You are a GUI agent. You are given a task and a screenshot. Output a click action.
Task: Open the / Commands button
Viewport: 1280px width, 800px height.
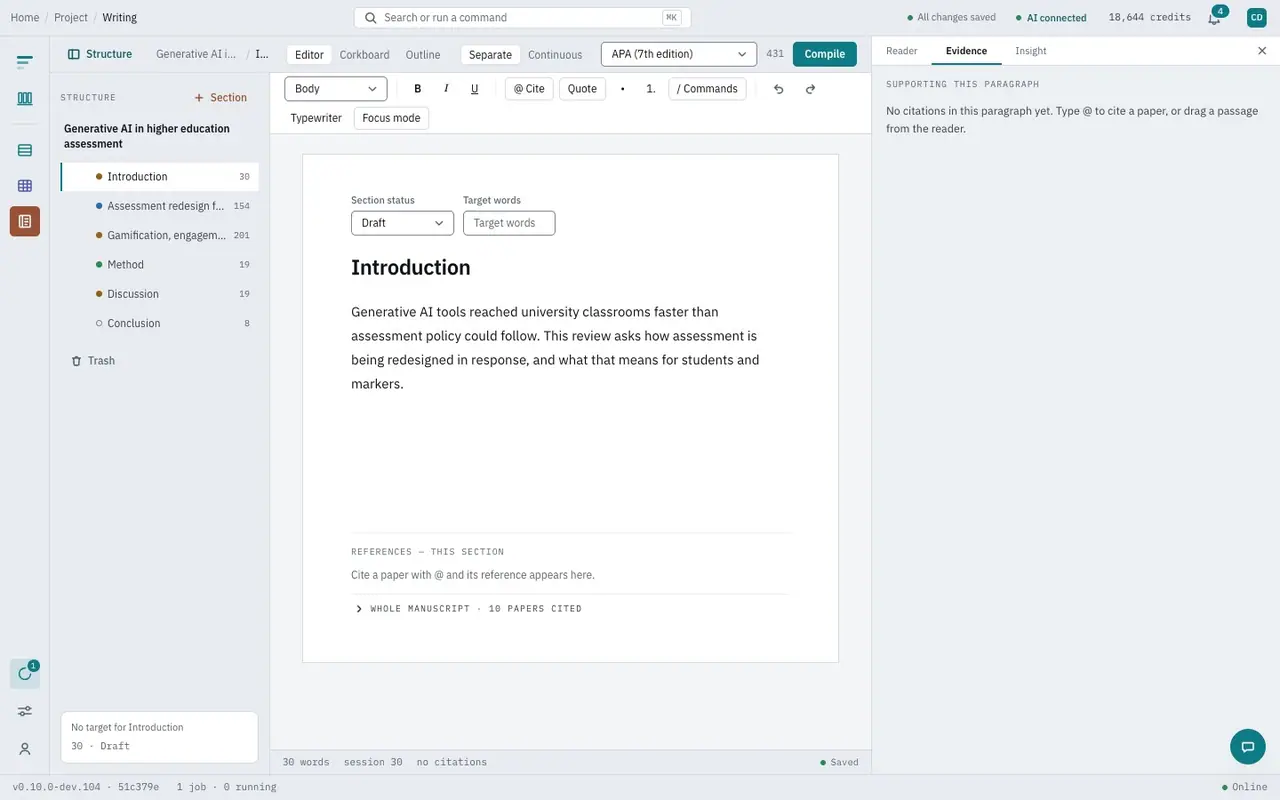(707, 89)
